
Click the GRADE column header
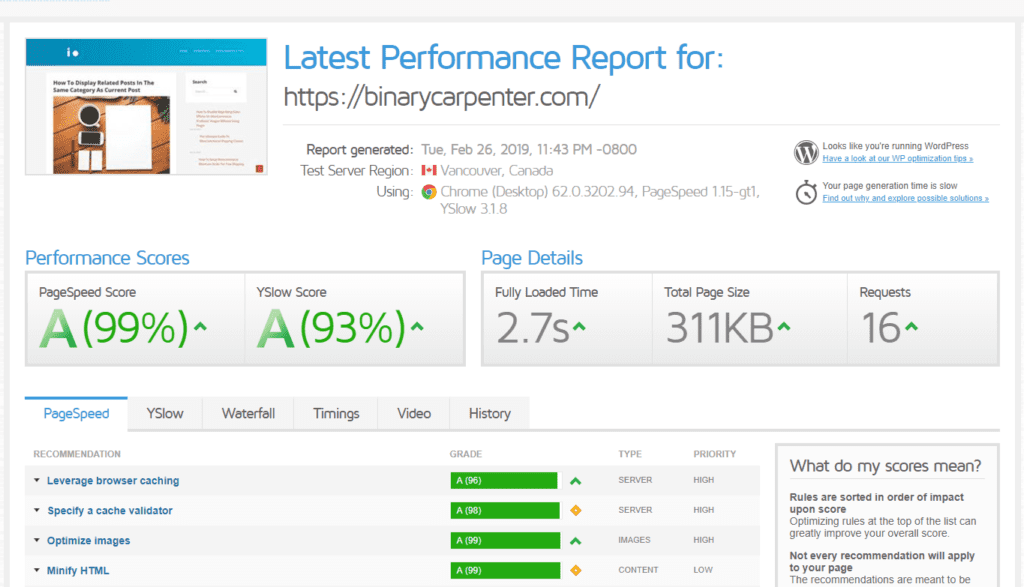click(466, 454)
